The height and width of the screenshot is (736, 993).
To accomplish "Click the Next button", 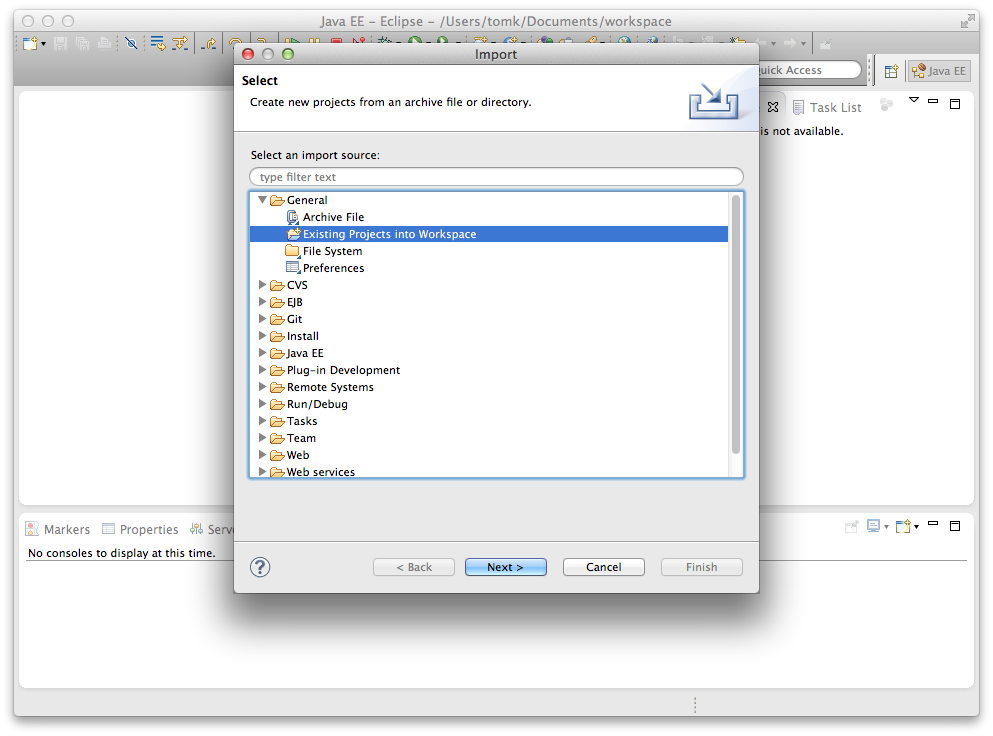I will 505,567.
